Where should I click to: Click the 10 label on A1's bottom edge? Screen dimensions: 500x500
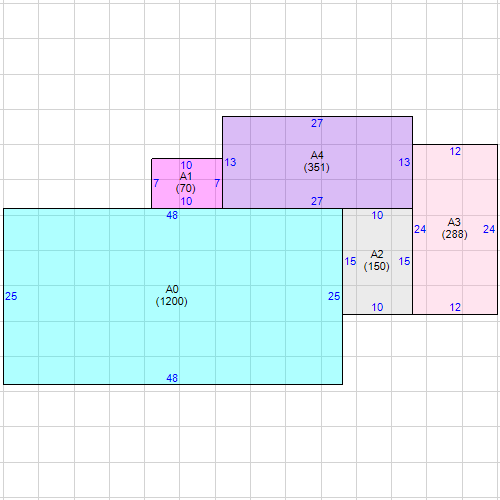click(186, 201)
